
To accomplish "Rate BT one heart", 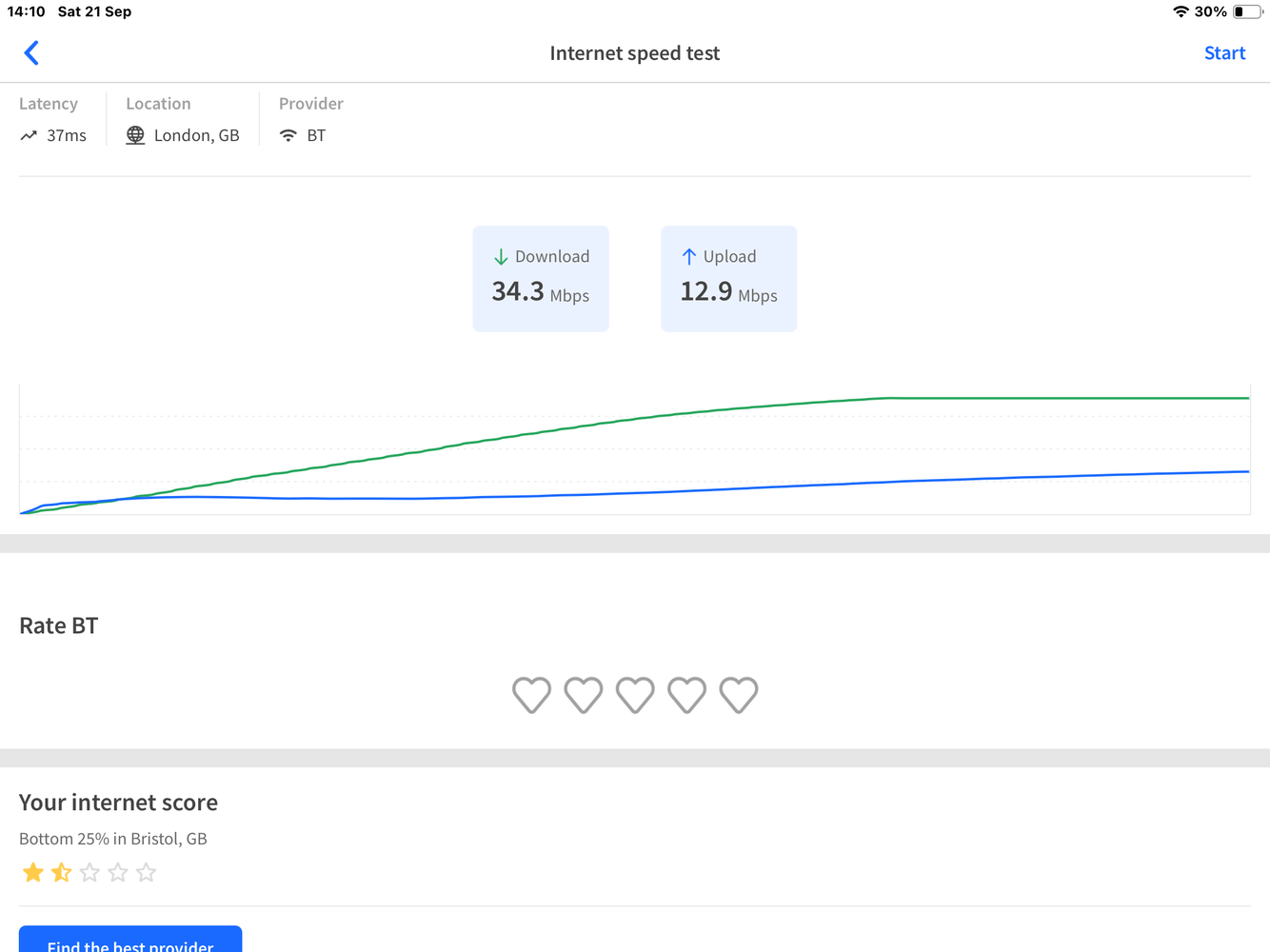I will [x=531, y=695].
